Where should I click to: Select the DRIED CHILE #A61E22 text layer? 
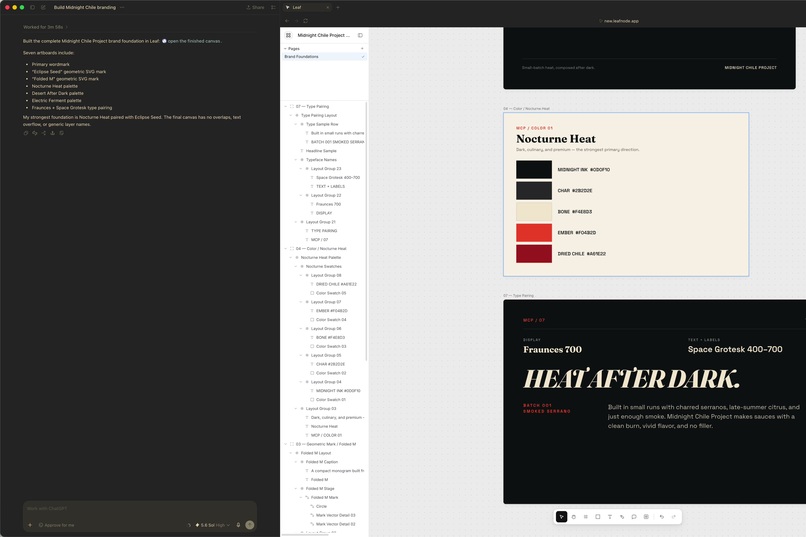point(336,284)
